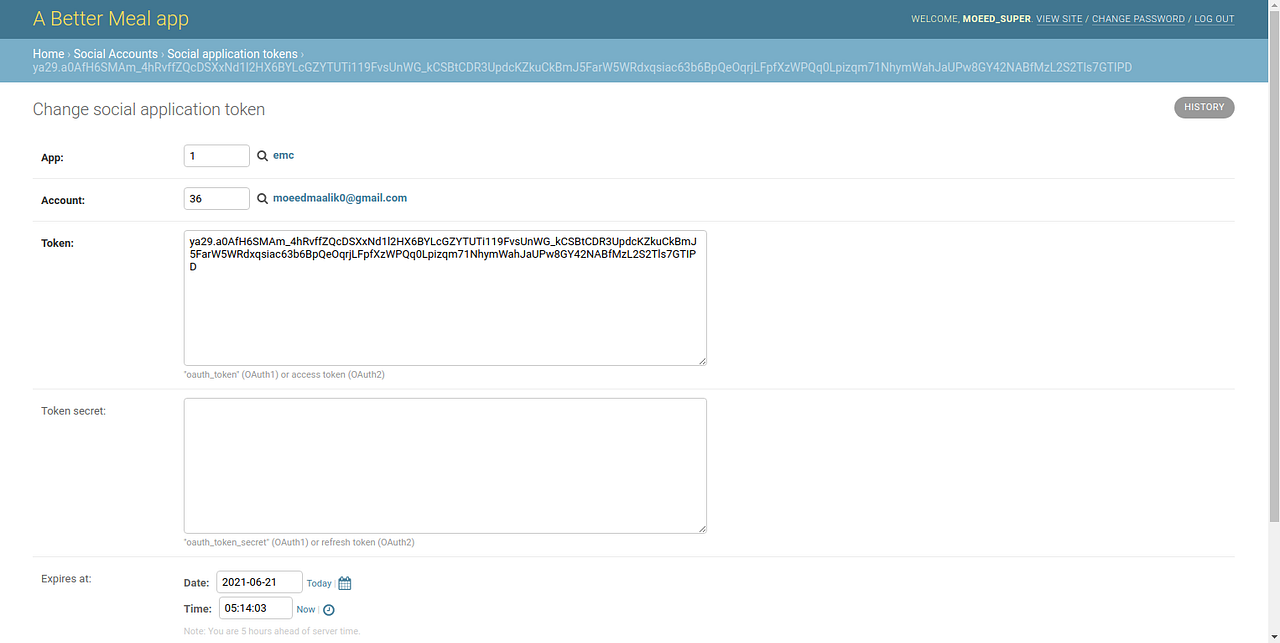Open the calendar date picker icon
Viewport: 1280px width, 643px height.
343,582
